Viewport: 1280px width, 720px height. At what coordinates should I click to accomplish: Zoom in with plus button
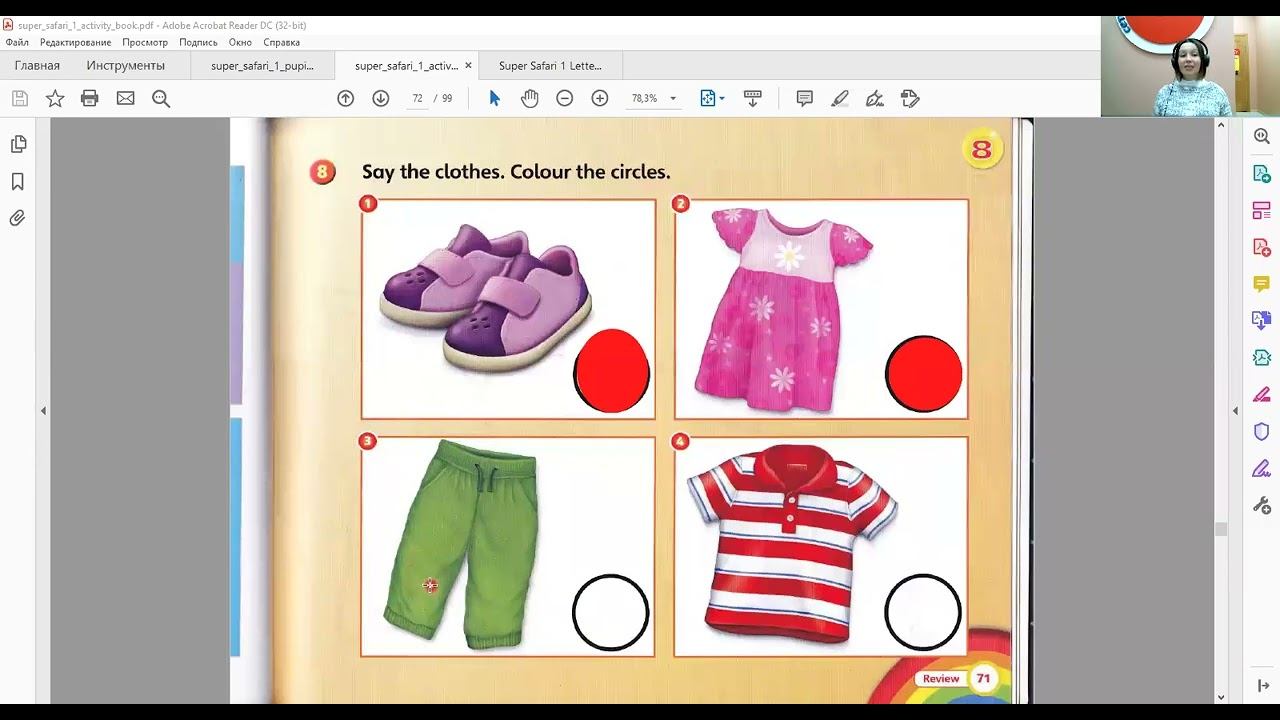click(x=600, y=98)
